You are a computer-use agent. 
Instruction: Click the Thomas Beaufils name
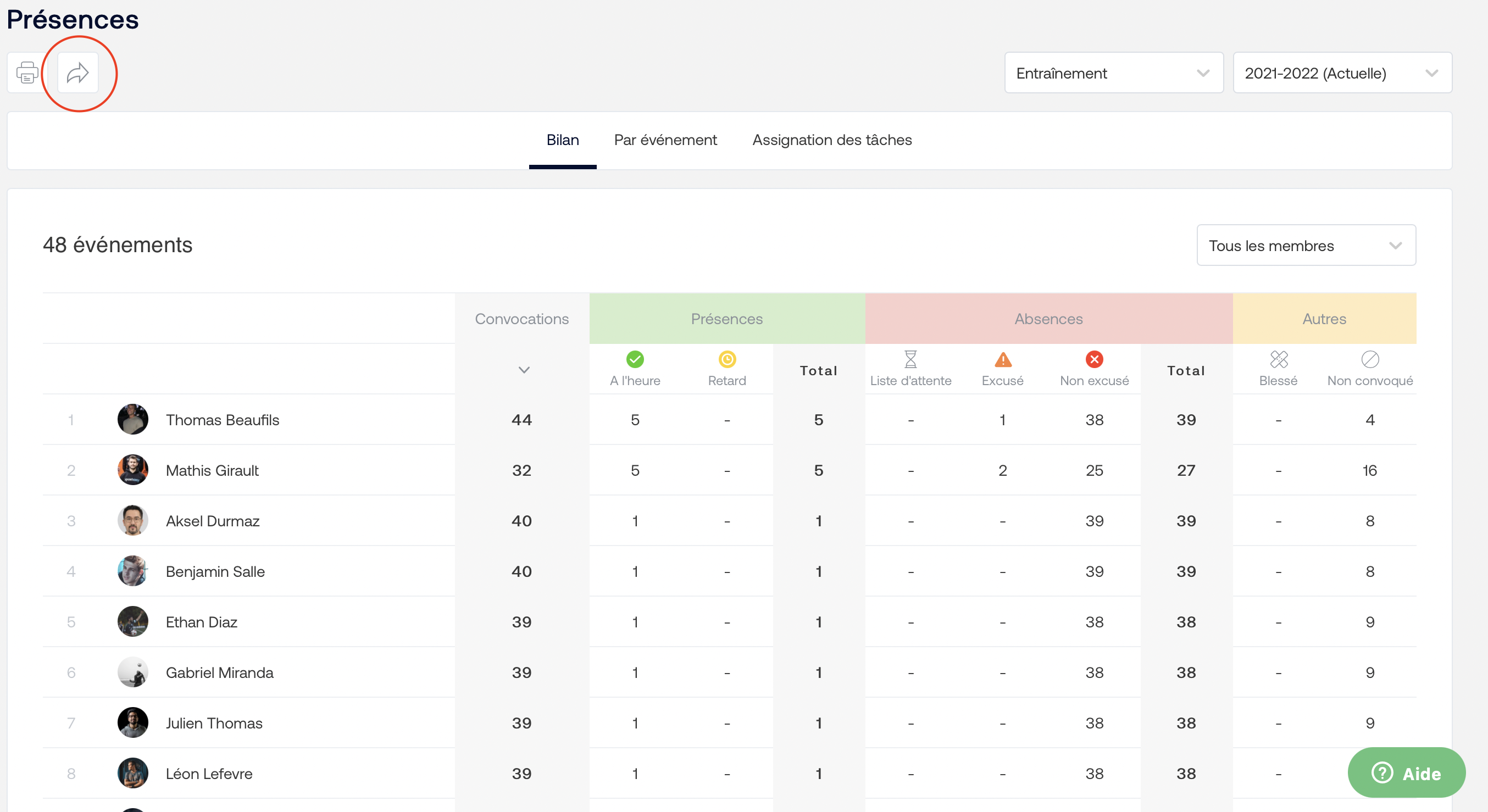(x=223, y=420)
